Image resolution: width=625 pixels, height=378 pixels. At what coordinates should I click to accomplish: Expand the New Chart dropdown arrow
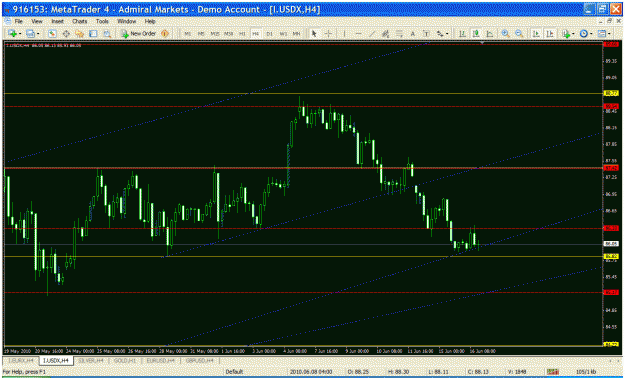click(x=20, y=34)
